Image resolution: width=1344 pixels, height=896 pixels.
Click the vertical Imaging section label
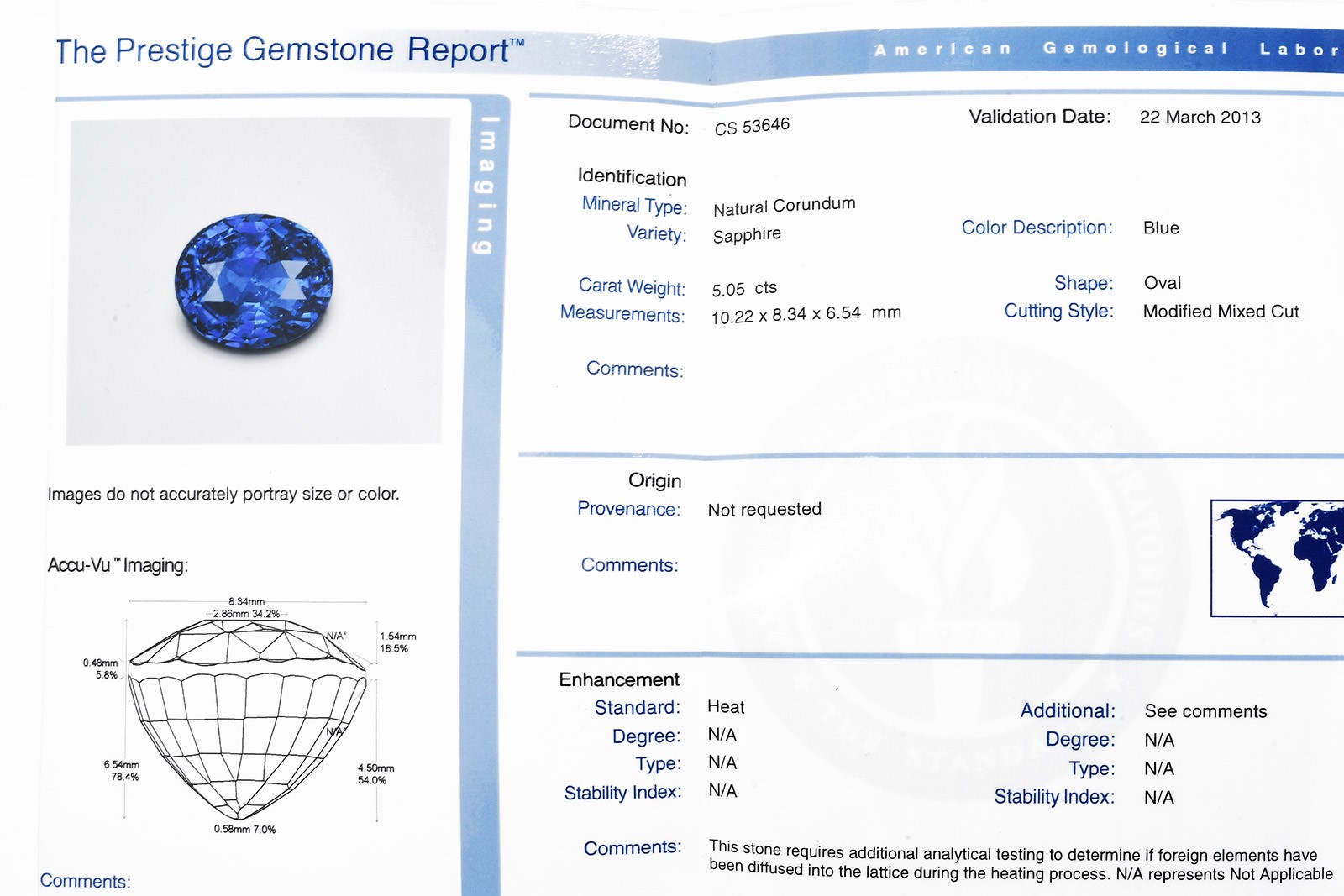tap(486, 185)
